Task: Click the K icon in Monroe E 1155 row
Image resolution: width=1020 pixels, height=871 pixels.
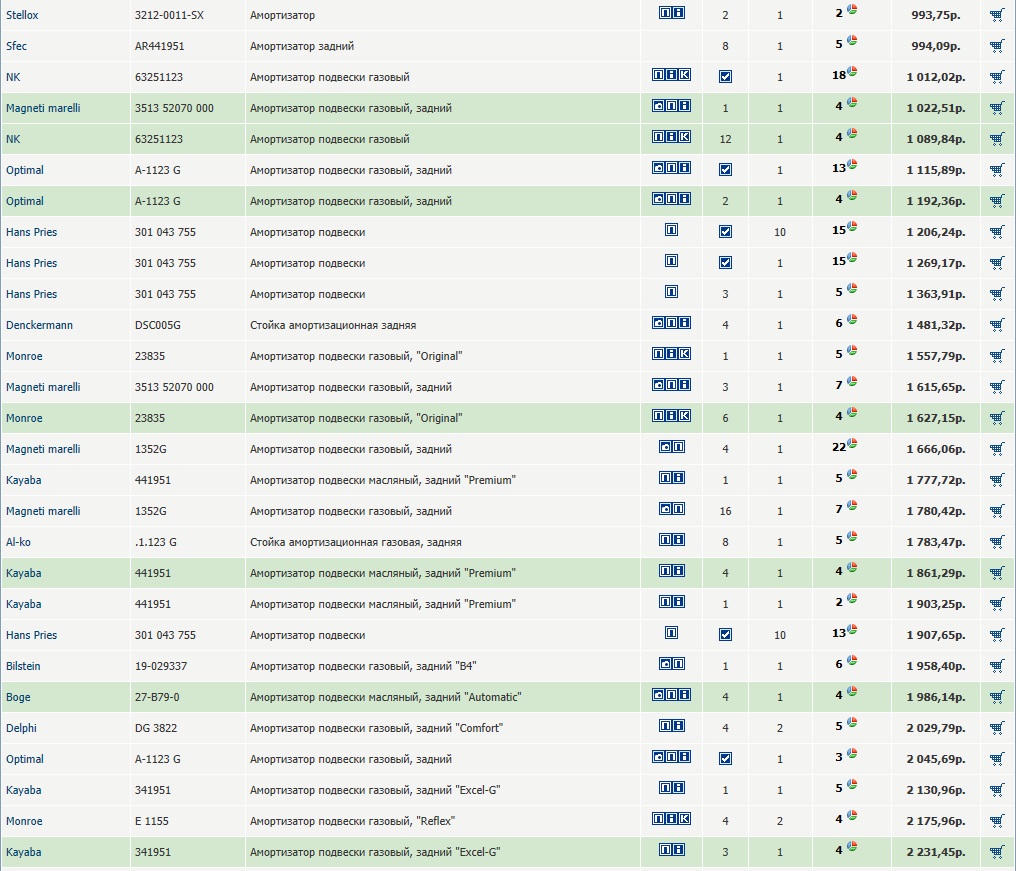Action: (x=685, y=820)
